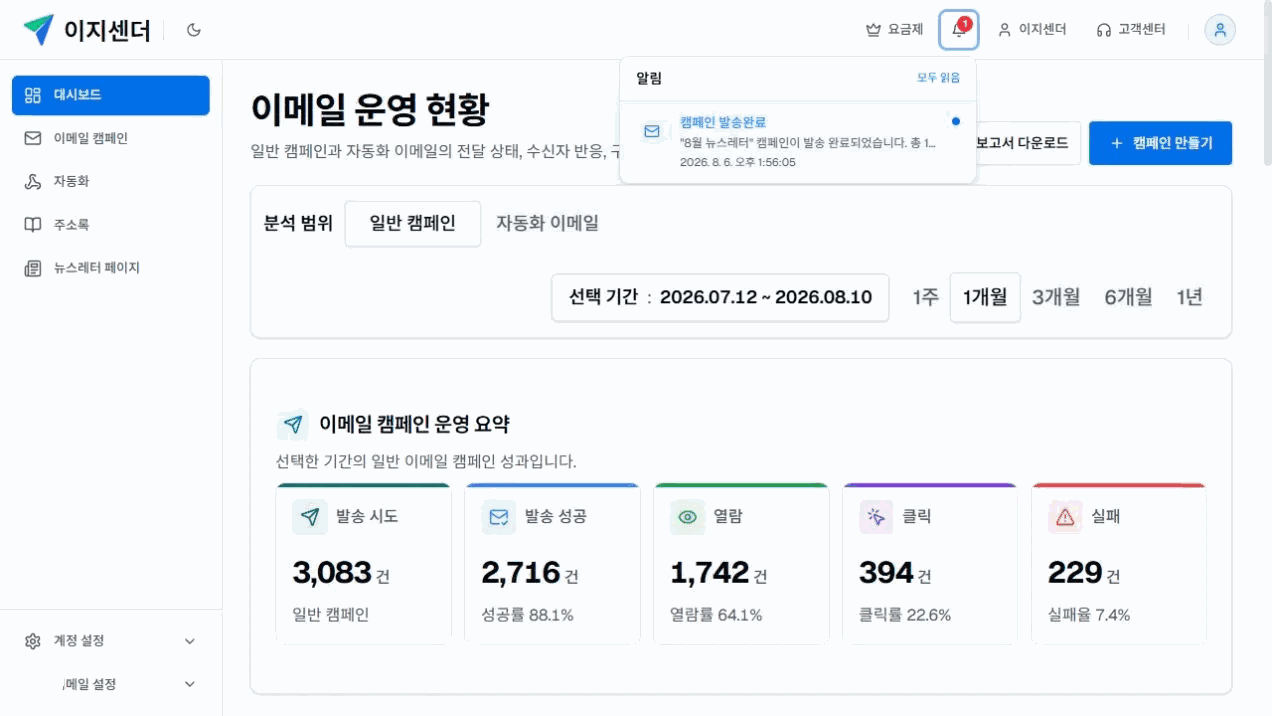Open the 이지센더 account menu
This screenshot has width=1272, height=716.
coord(1032,30)
